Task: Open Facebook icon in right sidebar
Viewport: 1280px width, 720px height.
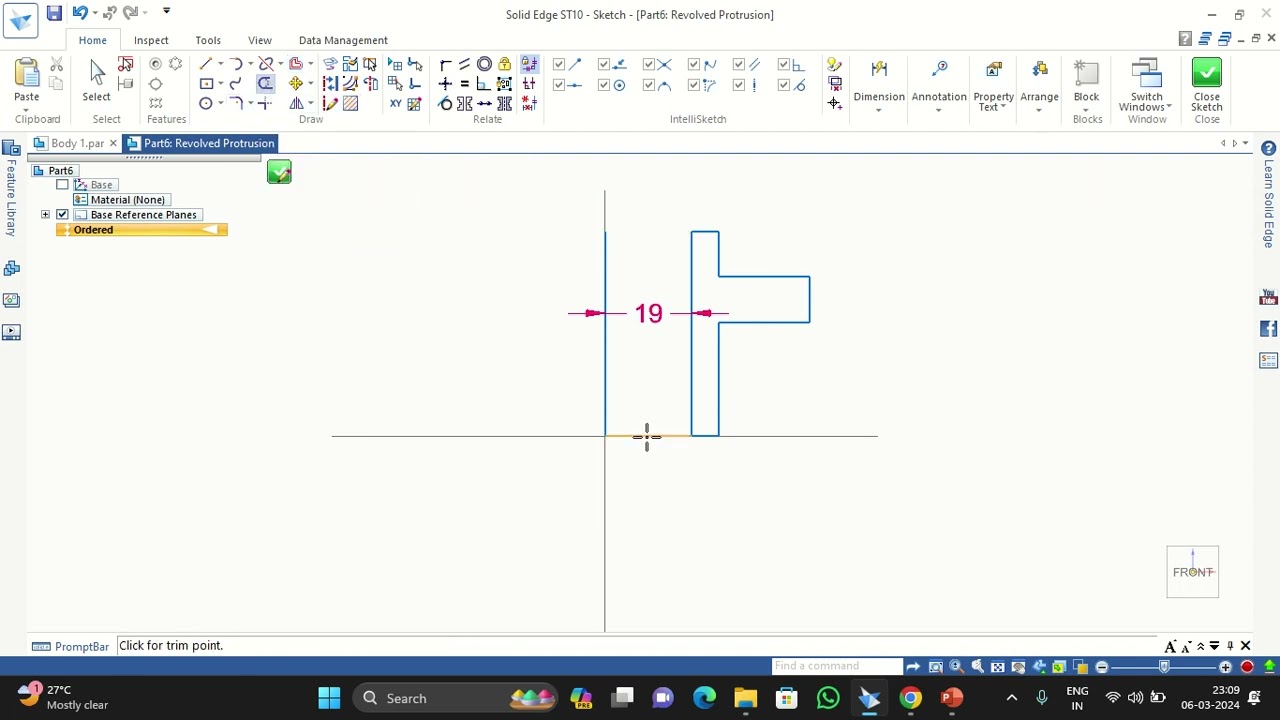Action: (1268, 329)
